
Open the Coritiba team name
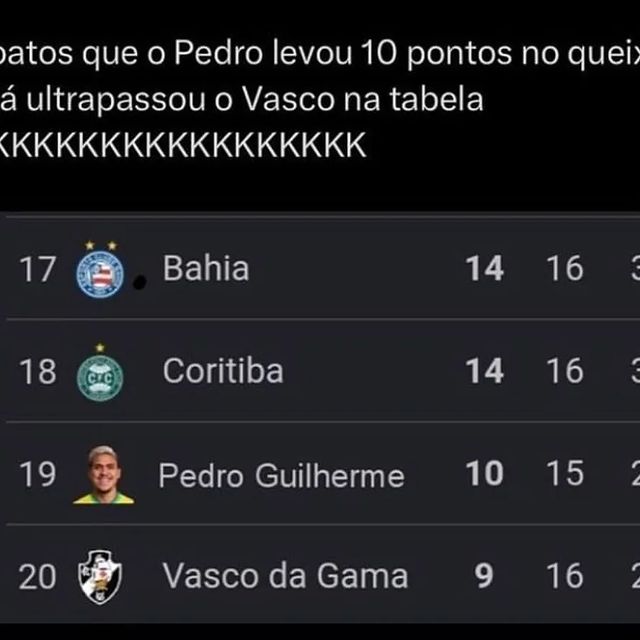[x=223, y=371]
